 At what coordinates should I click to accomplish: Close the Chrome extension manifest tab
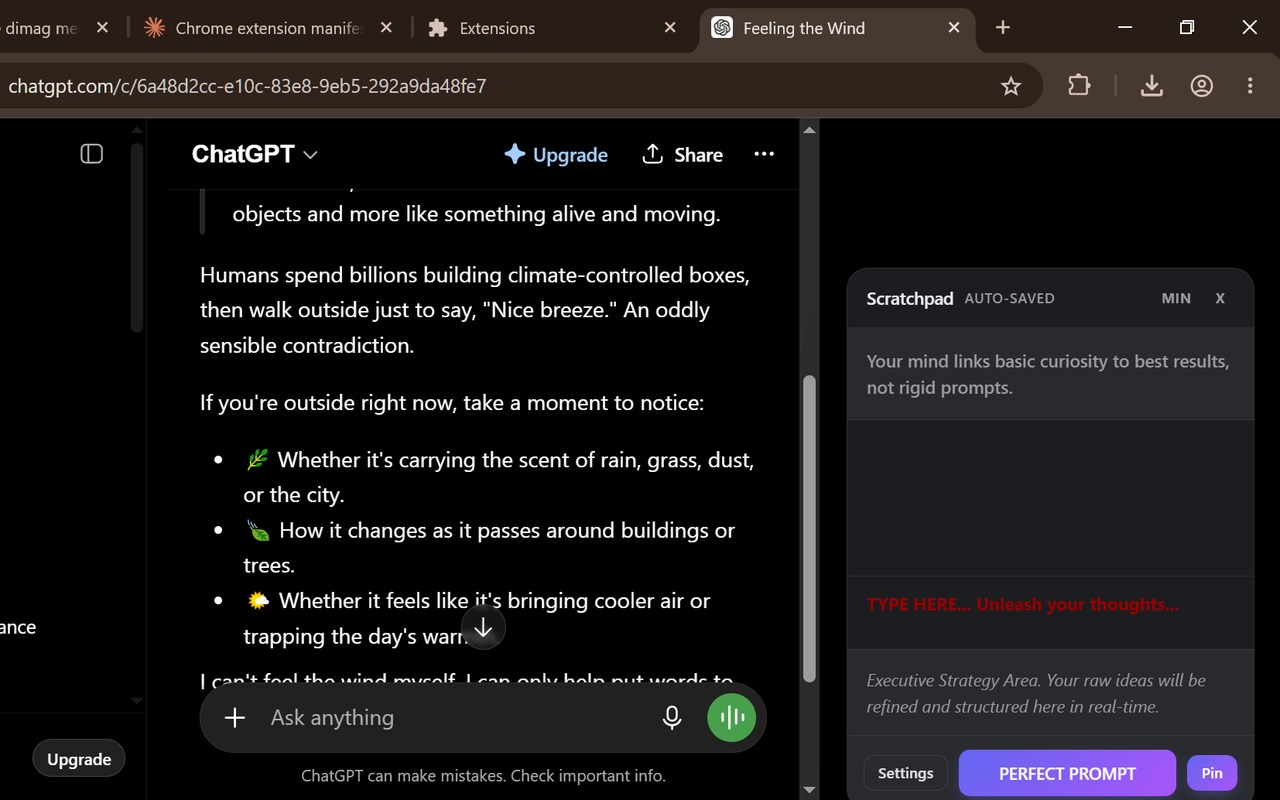(x=387, y=28)
